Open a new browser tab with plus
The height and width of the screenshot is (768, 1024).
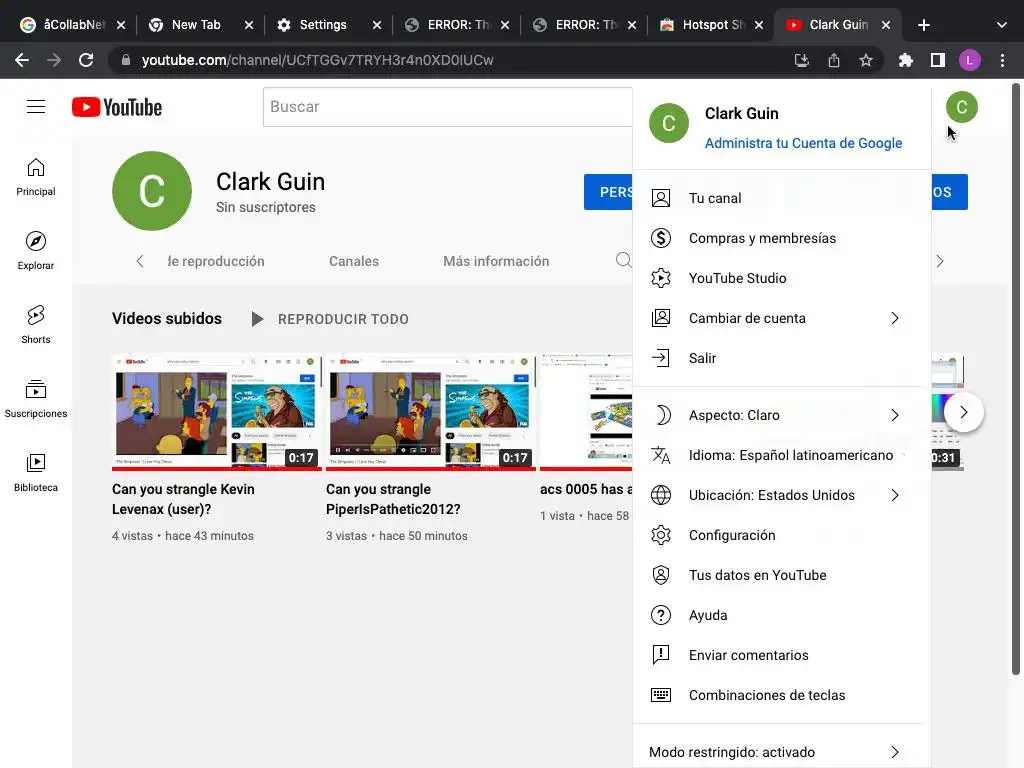[x=923, y=25]
